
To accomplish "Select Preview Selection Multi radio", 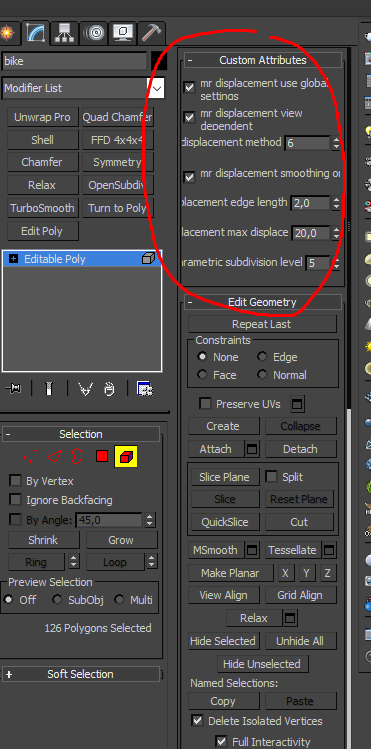I will click(x=119, y=600).
